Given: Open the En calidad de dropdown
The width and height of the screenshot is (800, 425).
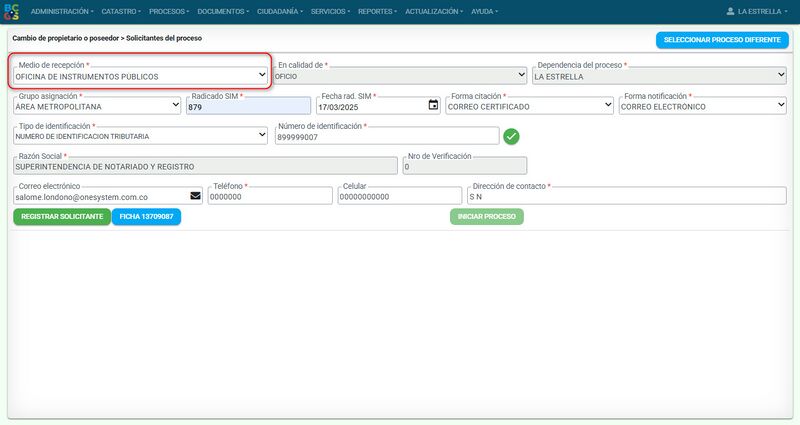Looking at the screenshot, I should 400,76.
